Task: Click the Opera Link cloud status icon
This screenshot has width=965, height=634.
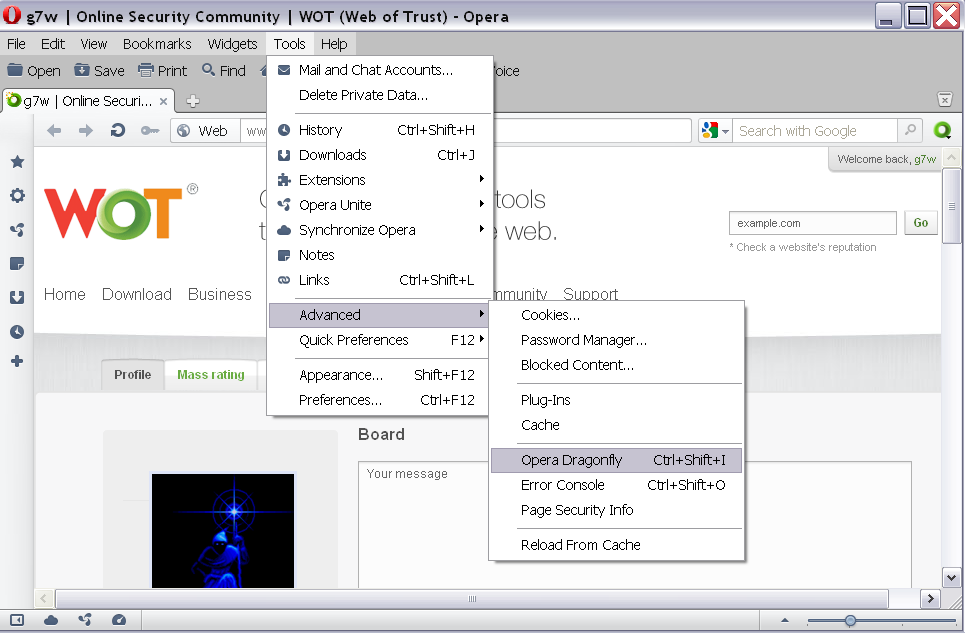Action: [x=51, y=620]
